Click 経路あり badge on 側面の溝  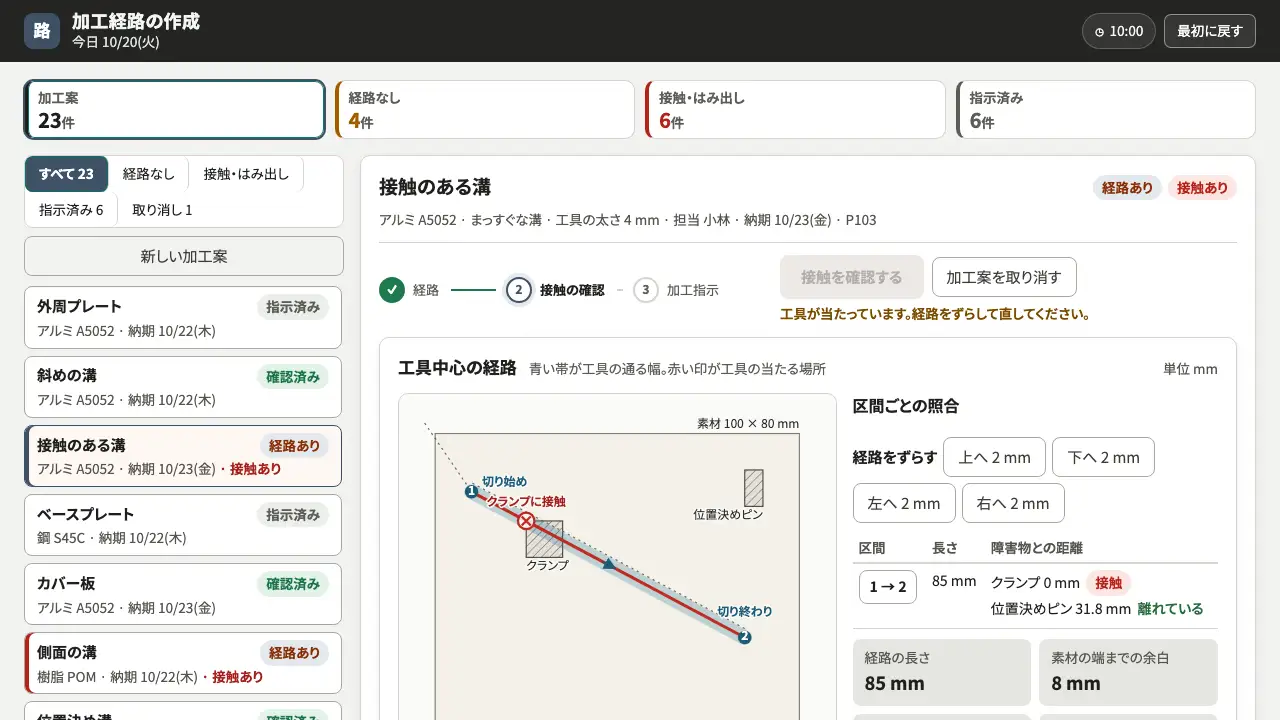pyautogui.click(x=295, y=652)
